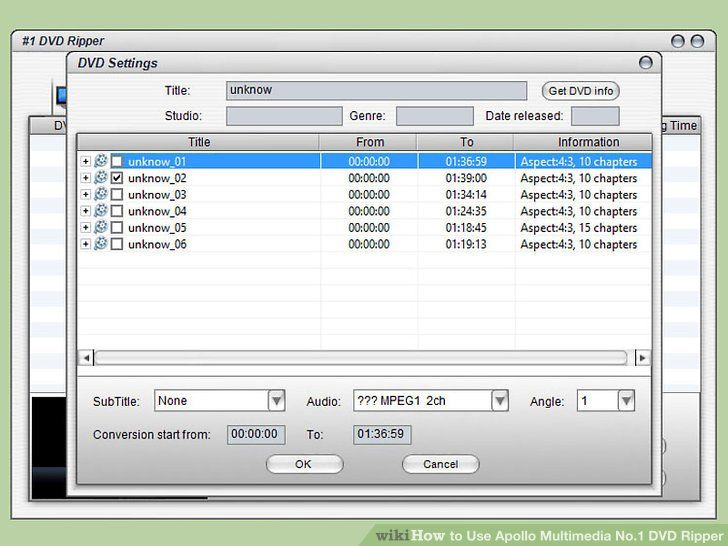The image size is (728, 546).
Task: Open the SubTitle dropdown
Action: pyautogui.click(x=277, y=401)
